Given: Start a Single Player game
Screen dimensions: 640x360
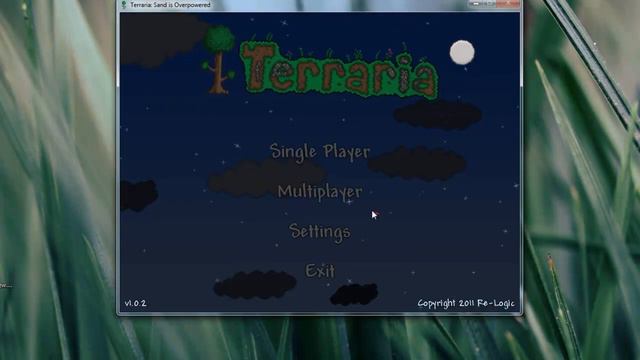Looking at the screenshot, I should tap(320, 152).
